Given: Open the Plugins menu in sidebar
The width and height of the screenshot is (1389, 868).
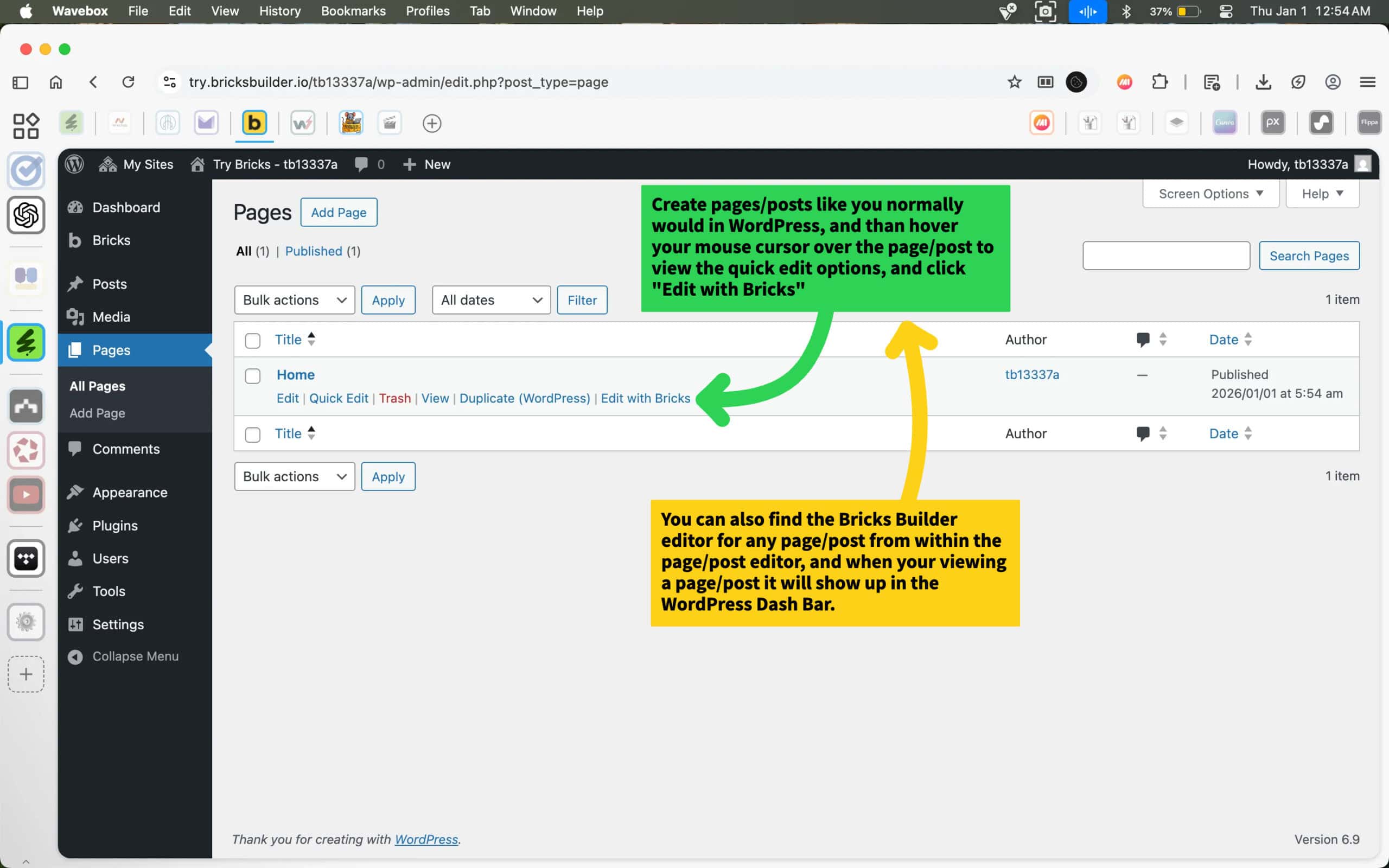Looking at the screenshot, I should click(x=115, y=525).
